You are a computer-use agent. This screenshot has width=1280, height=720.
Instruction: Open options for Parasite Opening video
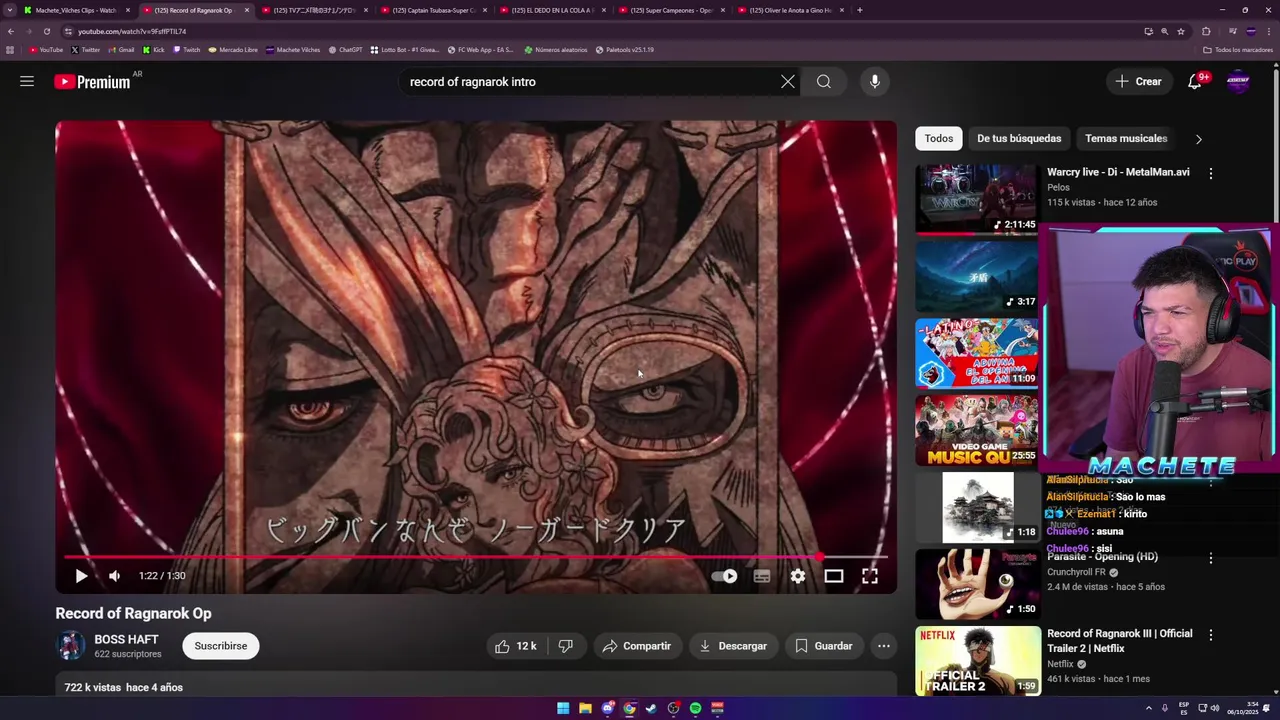coord(1210,558)
